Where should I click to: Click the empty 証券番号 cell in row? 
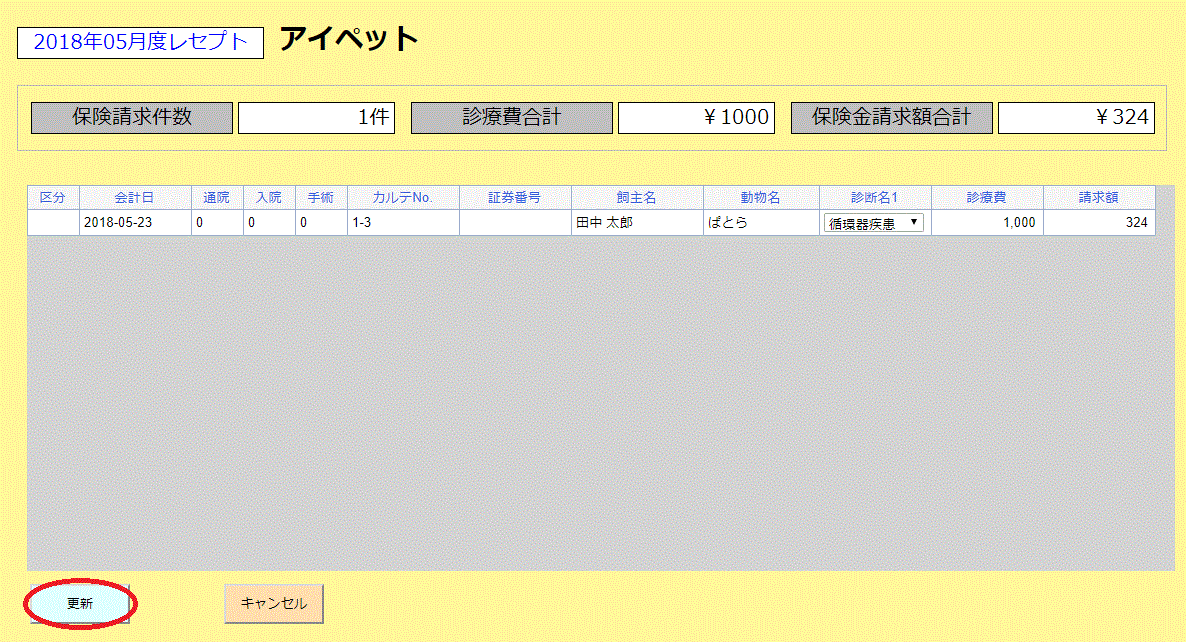coord(514,222)
